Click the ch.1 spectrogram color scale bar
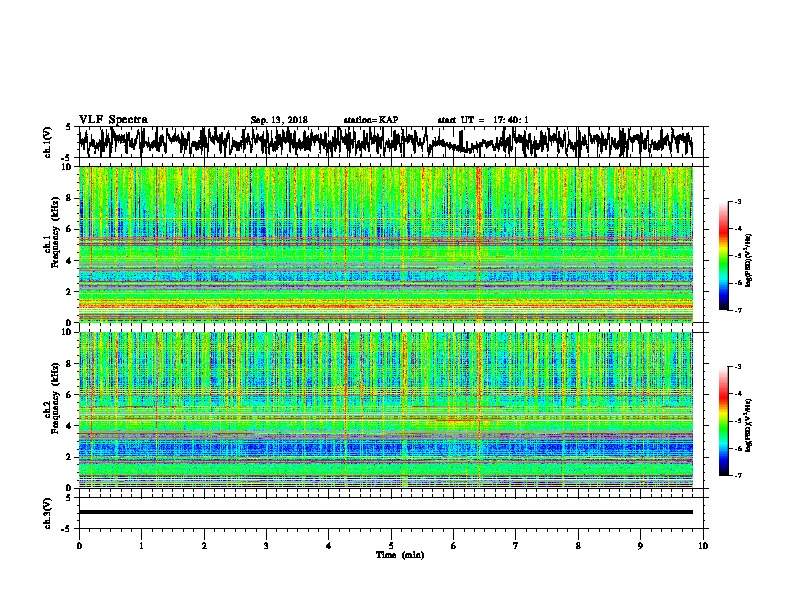 tap(723, 256)
